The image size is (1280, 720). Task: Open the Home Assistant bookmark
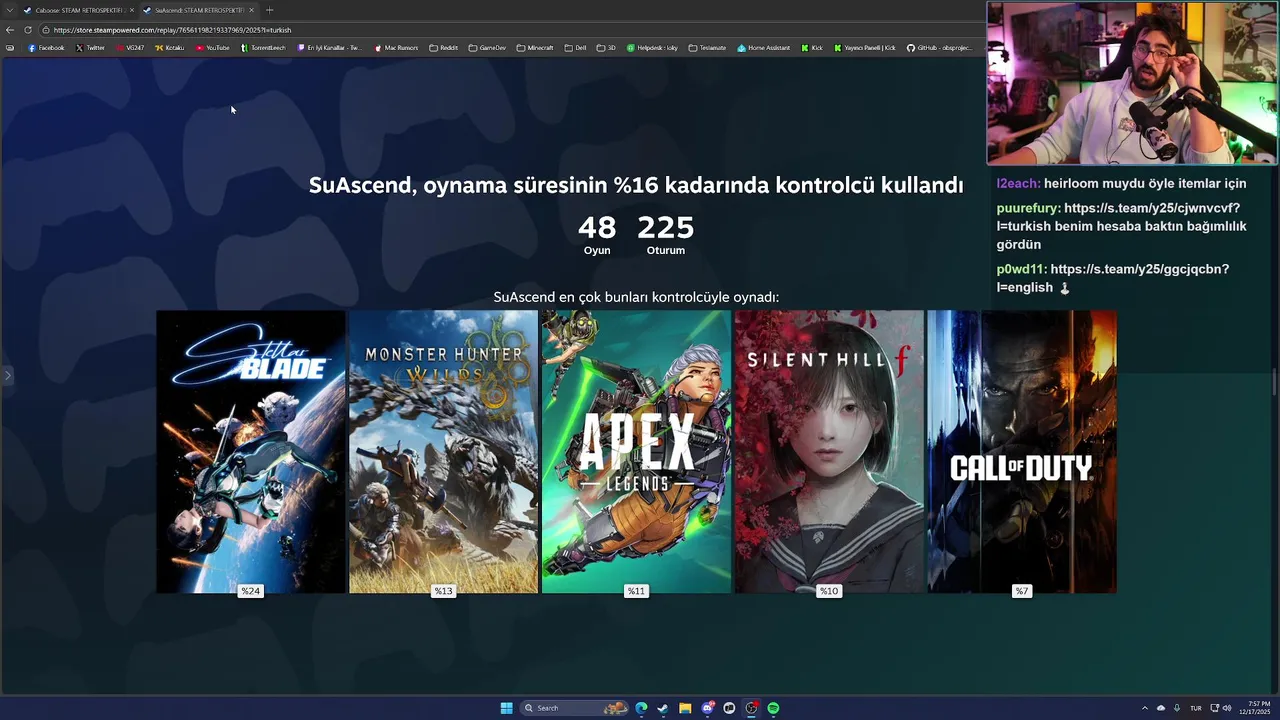pos(763,48)
